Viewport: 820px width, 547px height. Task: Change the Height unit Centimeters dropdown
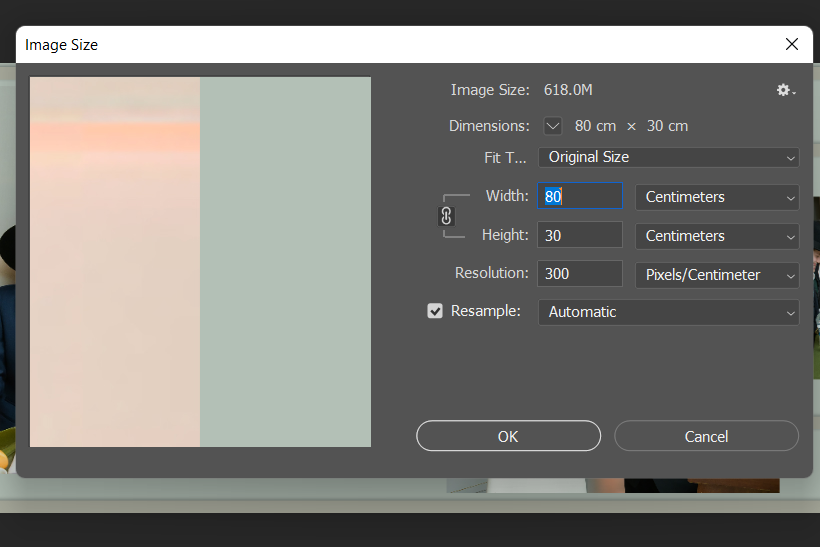717,236
